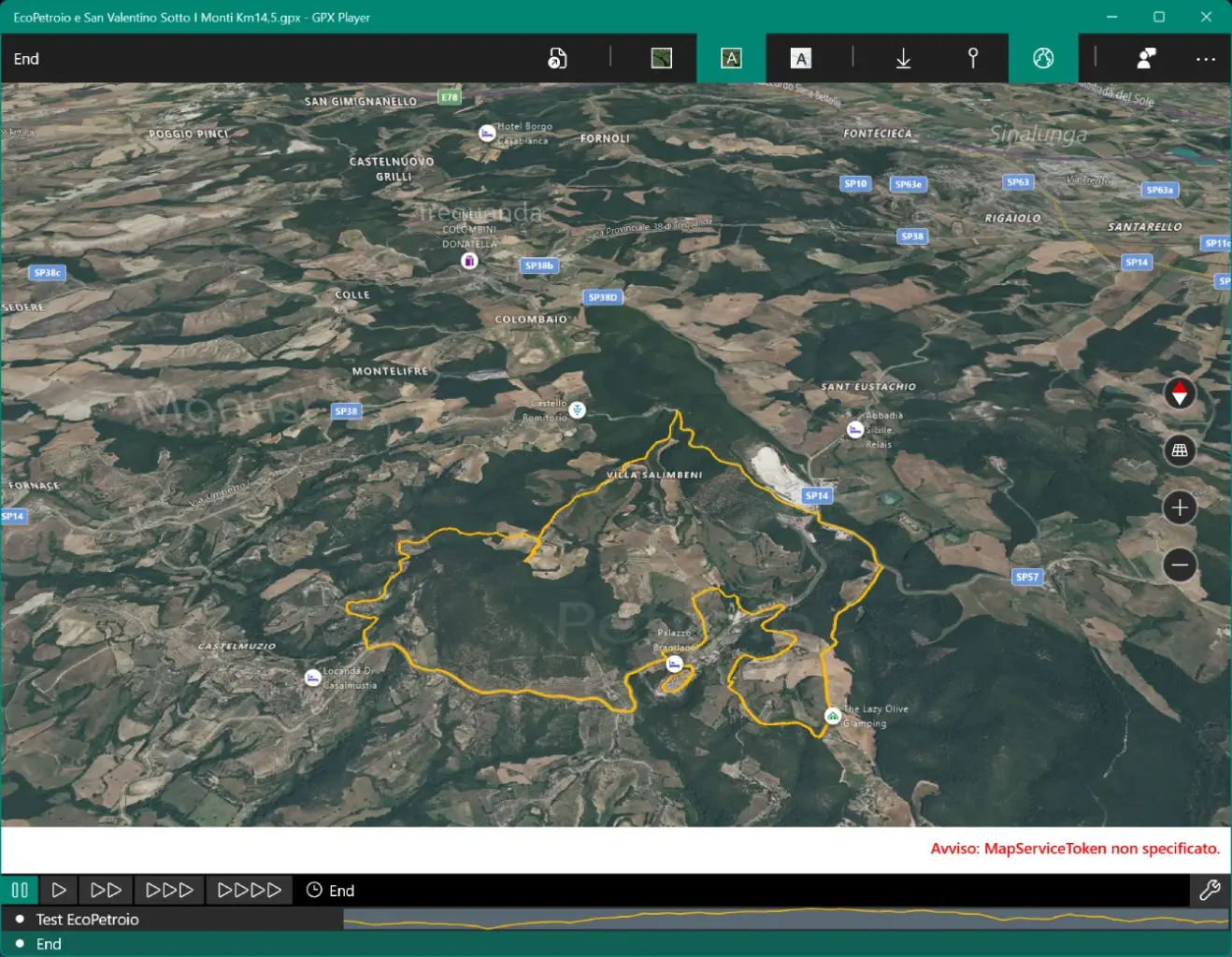Zoom out the map with minus button
1232x957 pixels.
point(1180,564)
